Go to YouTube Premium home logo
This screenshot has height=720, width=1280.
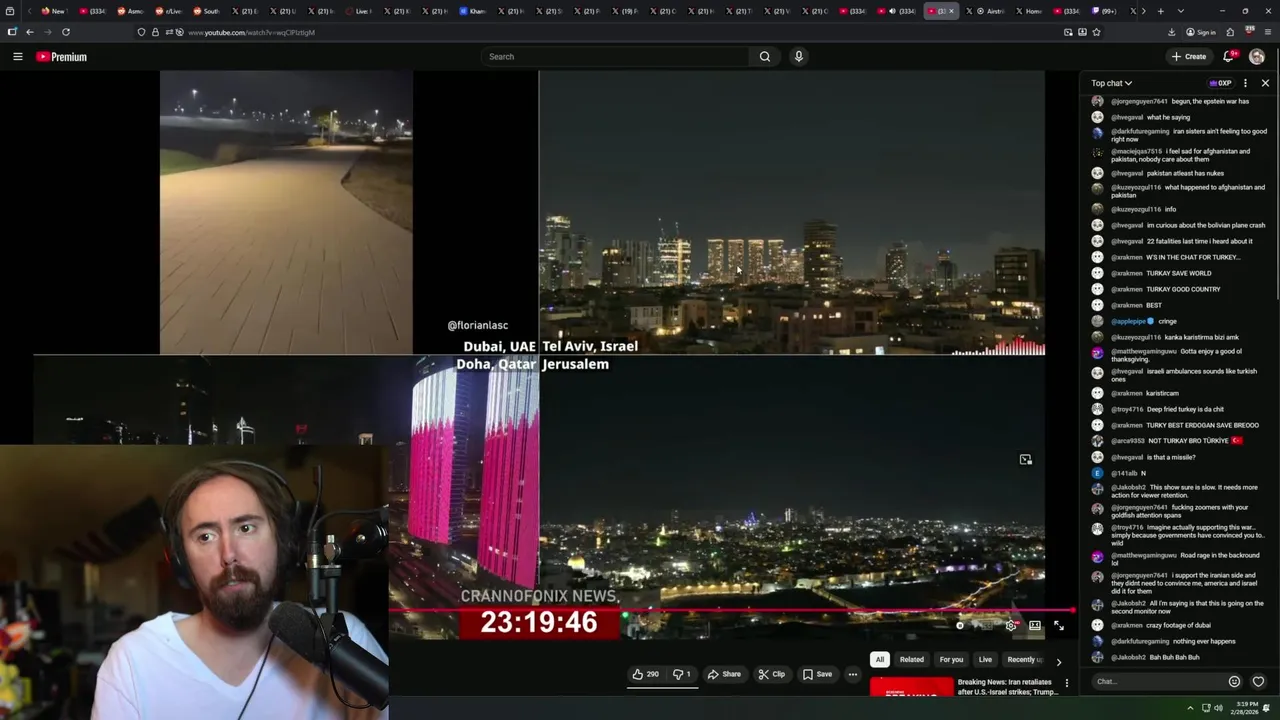[x=62, y=57]
